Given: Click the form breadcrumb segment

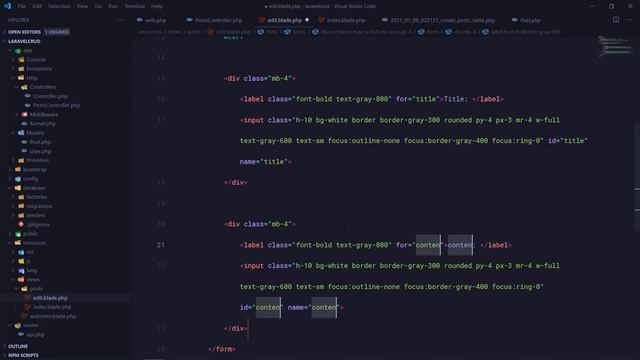Looking at the screenshot, I should [429, 32].
